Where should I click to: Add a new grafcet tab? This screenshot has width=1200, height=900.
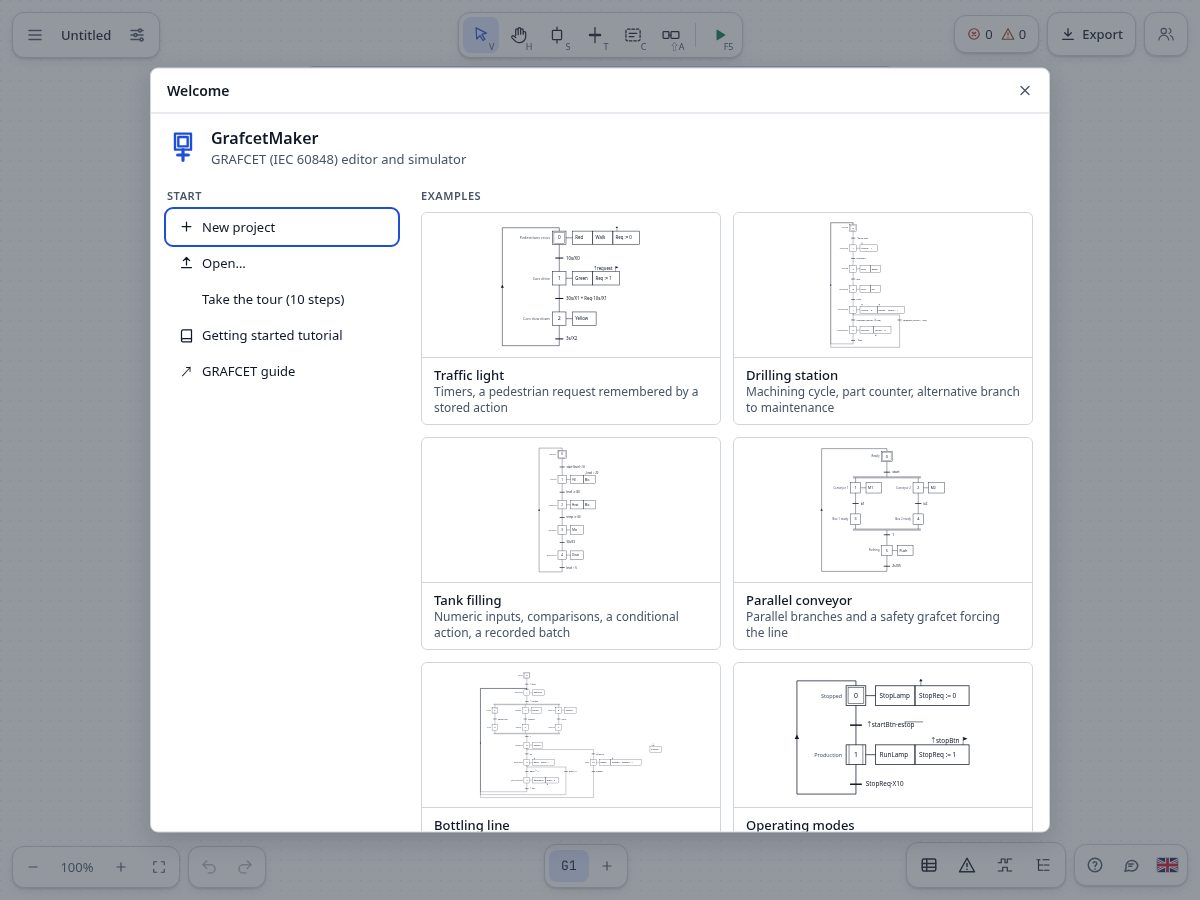click(x=606, y=866)
